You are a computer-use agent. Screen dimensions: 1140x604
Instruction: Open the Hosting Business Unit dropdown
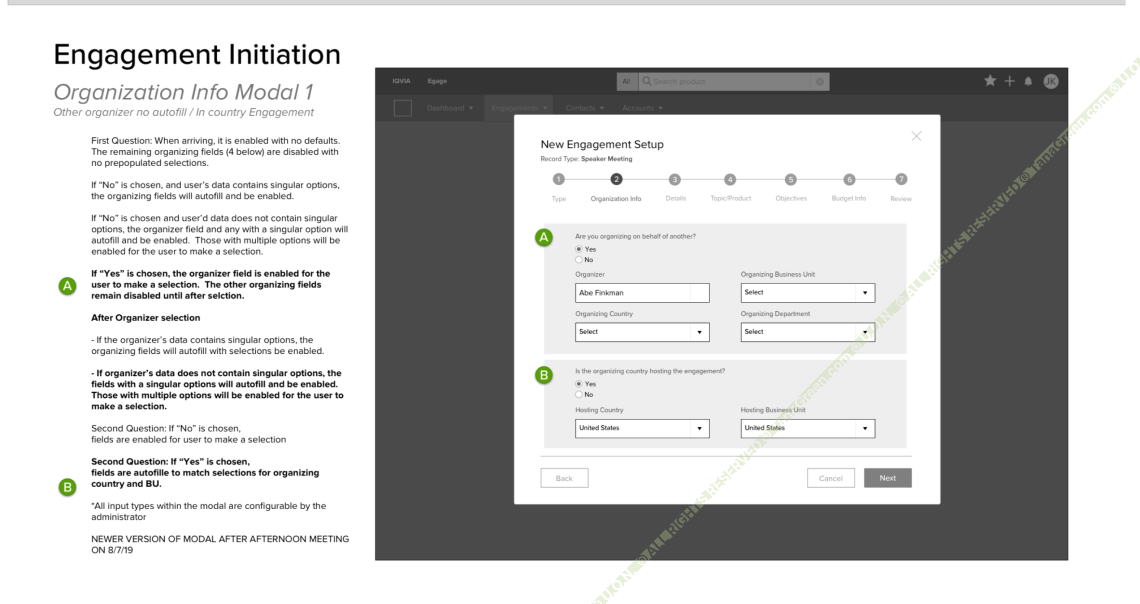click(x=807, y=428)
